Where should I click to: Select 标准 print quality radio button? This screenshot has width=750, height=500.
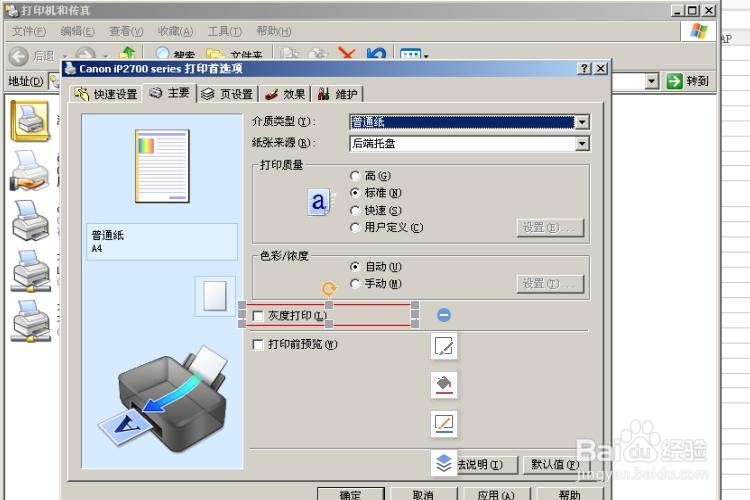click(354, 193)
